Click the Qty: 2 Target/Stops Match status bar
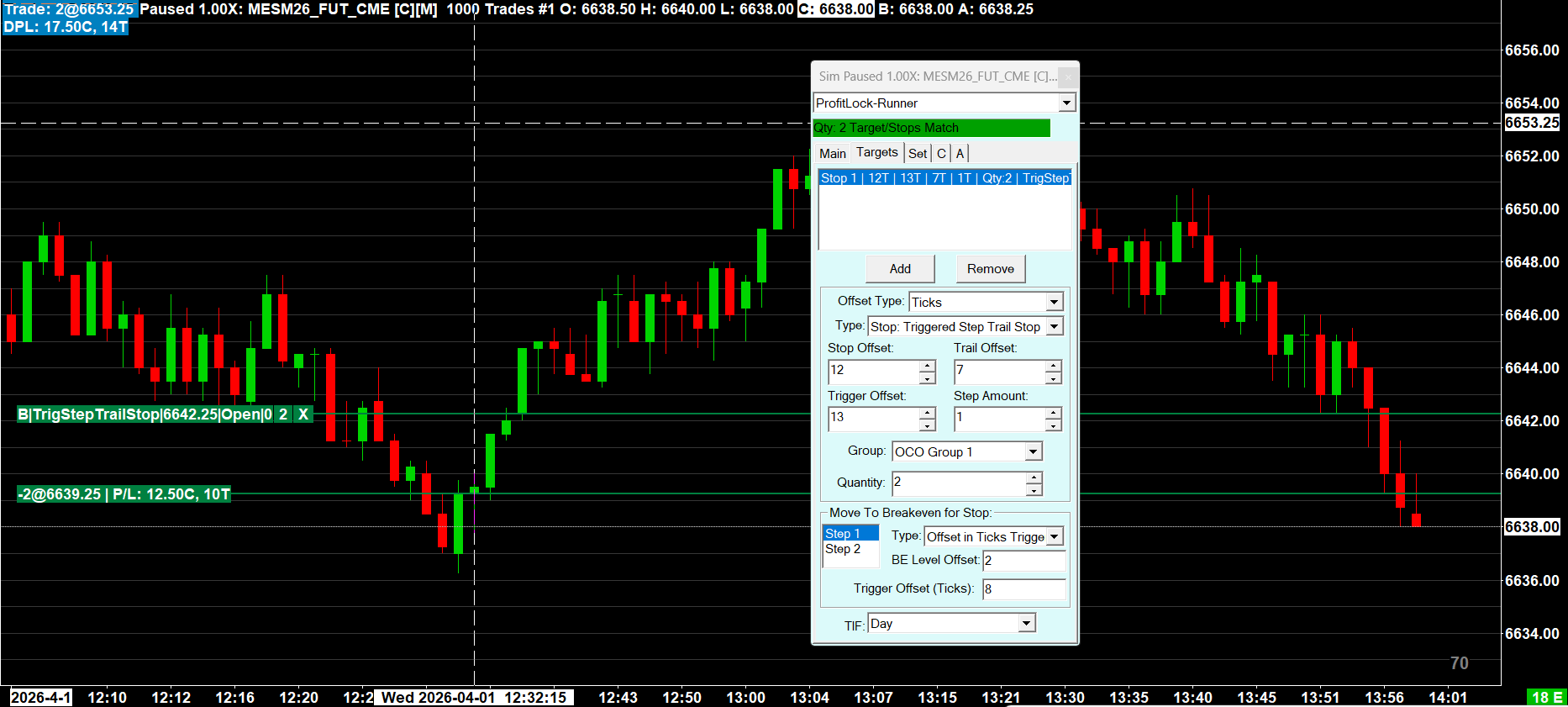The height and width of the screenshot is (707, 1568). (x=931, y=128)
